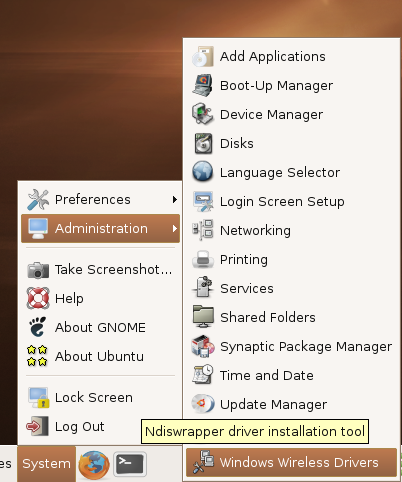402x482 pixels.
Task: Launch Firefox from the panel icon
Action: coord(94,464)
